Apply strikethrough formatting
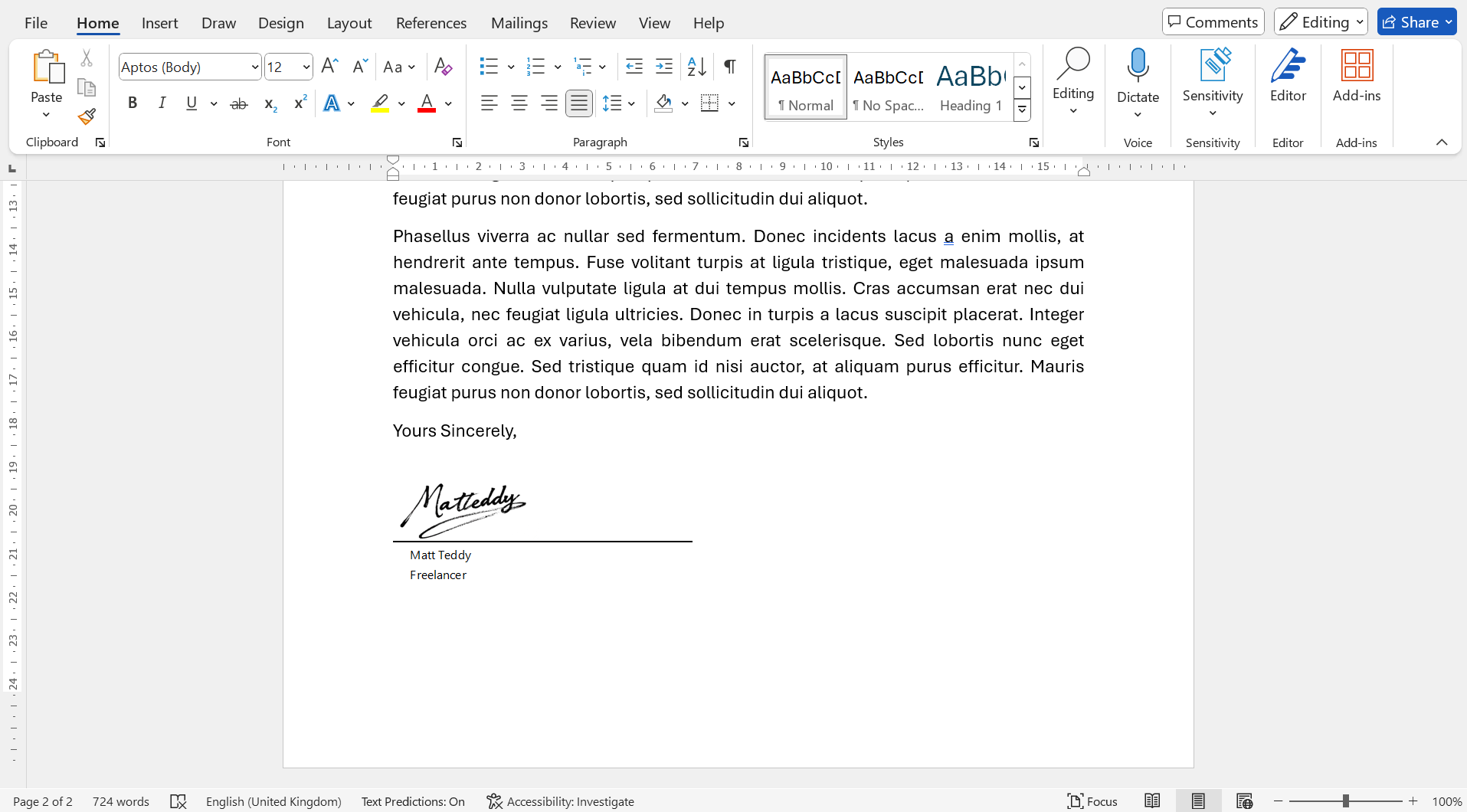This screenshot has width=1467, height=812. point(238,103)
